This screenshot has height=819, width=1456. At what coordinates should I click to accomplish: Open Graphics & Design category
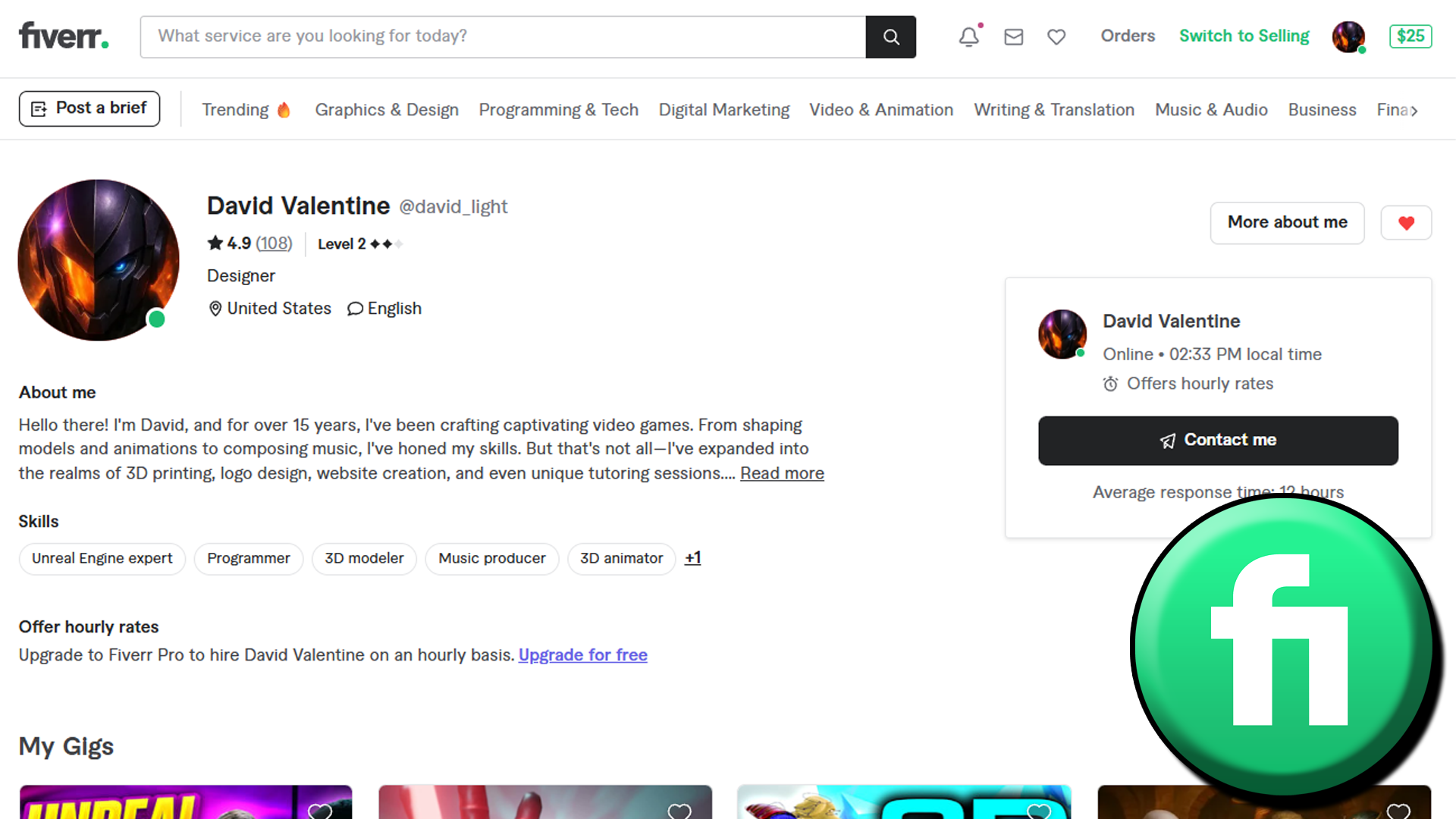pos(387,110)
